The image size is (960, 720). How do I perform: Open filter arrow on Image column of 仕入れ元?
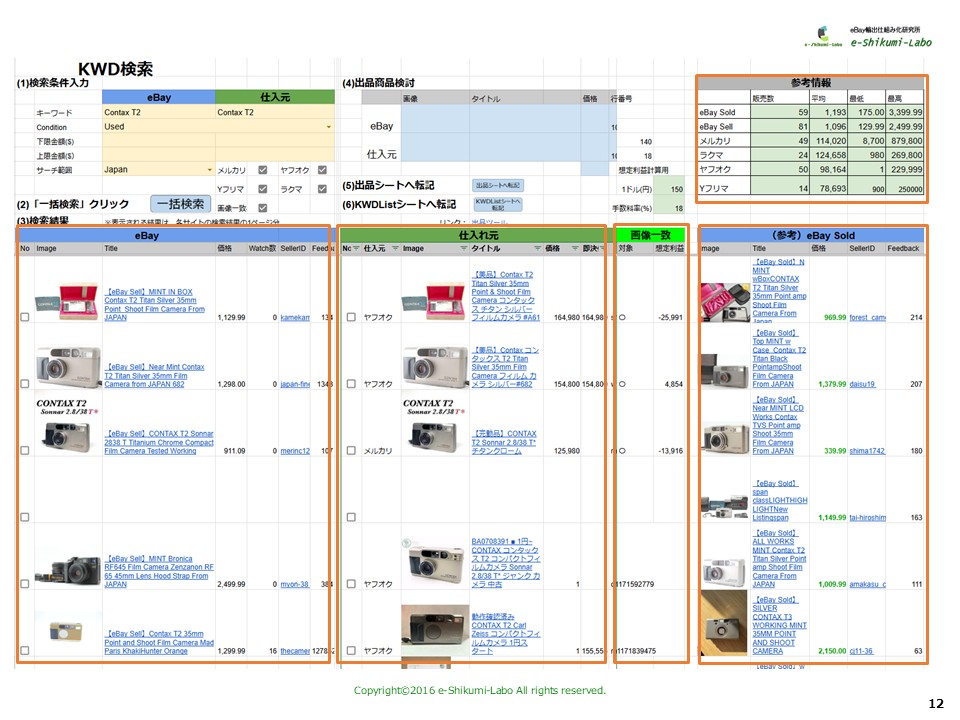(463, 249)
